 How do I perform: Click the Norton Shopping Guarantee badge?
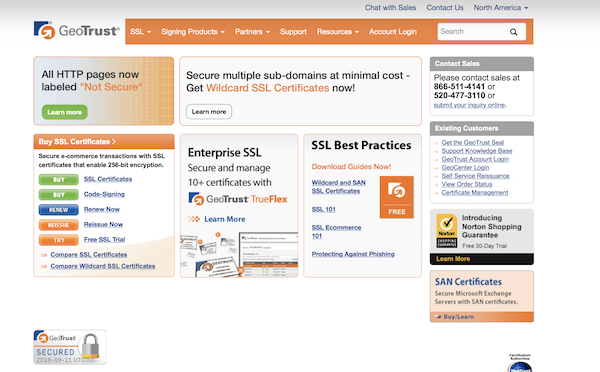point(447,231)
